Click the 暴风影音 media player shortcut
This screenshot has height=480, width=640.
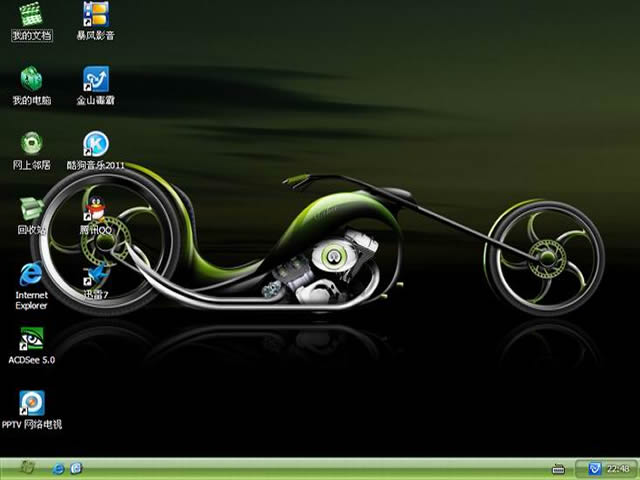(x=96, y=15)
